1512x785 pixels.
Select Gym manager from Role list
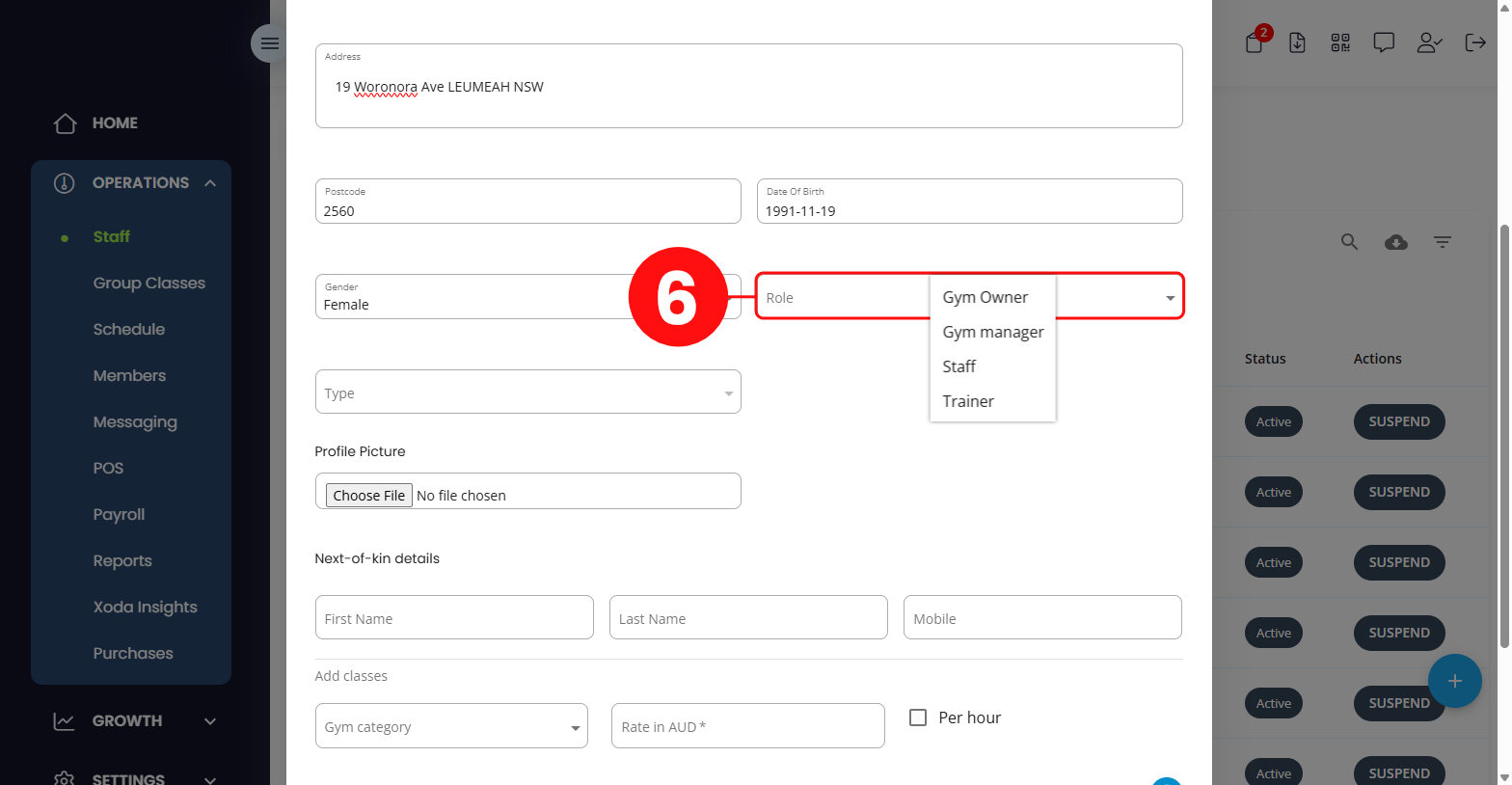(992, 332)
